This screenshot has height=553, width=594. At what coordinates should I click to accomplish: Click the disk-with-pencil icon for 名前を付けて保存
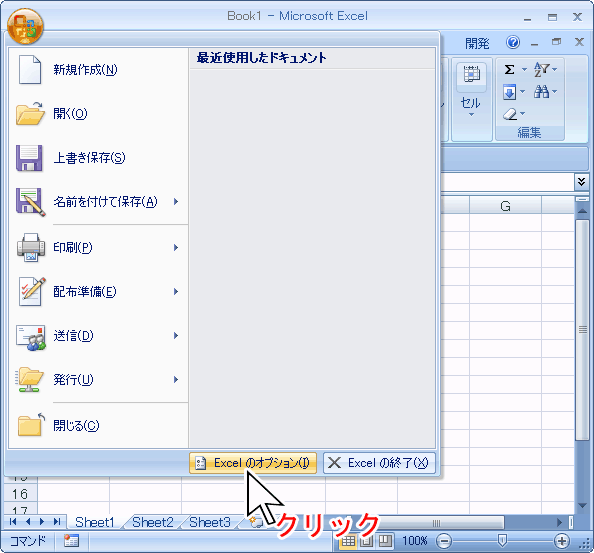(31, 202)
